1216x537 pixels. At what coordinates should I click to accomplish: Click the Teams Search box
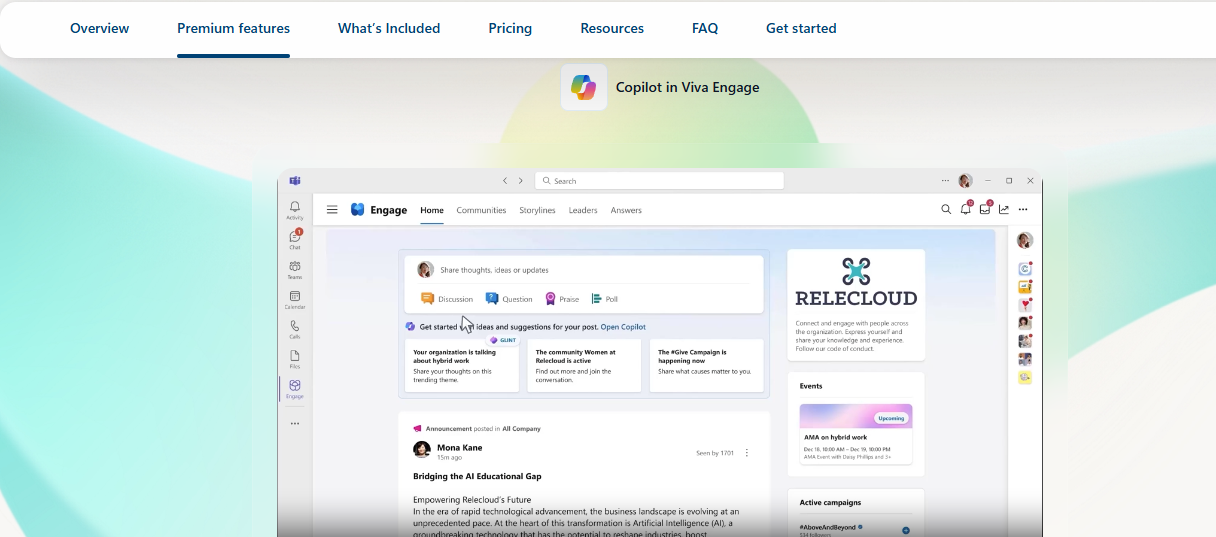659,181
